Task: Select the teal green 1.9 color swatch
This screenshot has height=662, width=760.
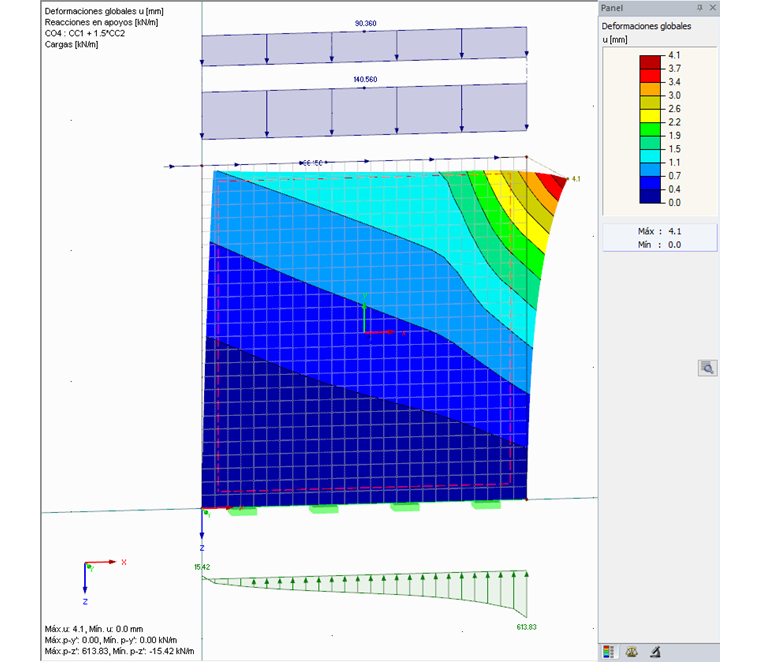Action: [650, 142]
